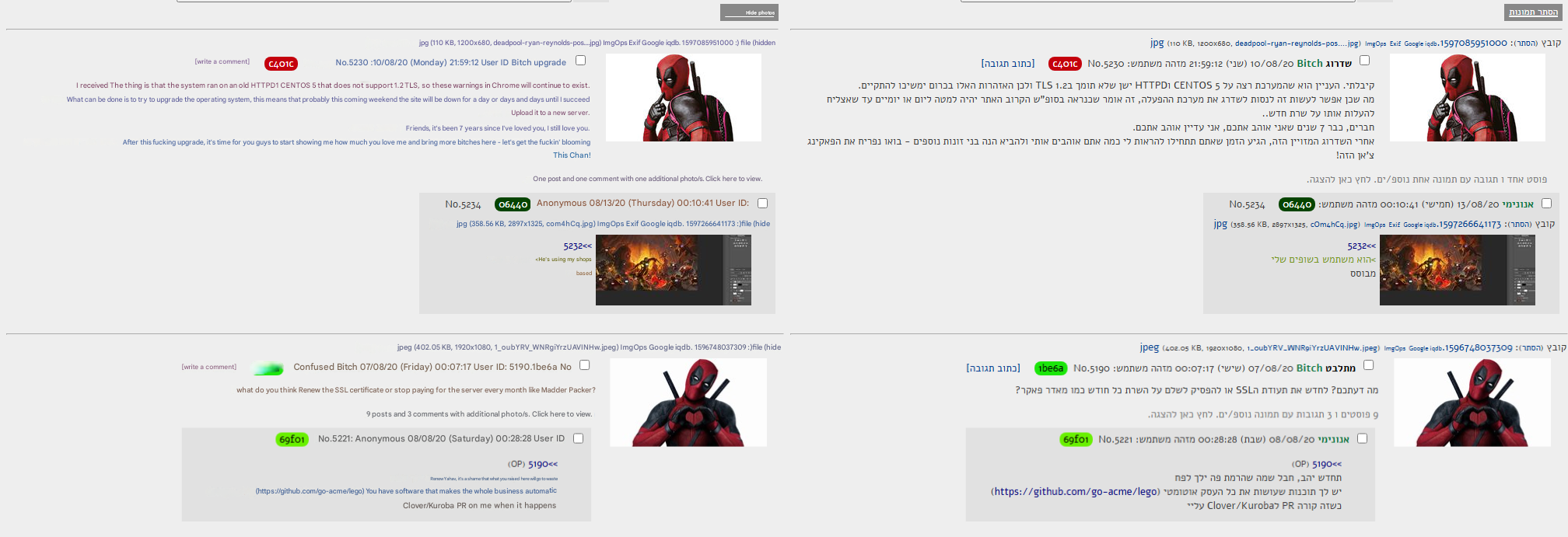Check the box for Hebrew post No.5234
Screen dimensions: 1568x537
[1546, 203]
